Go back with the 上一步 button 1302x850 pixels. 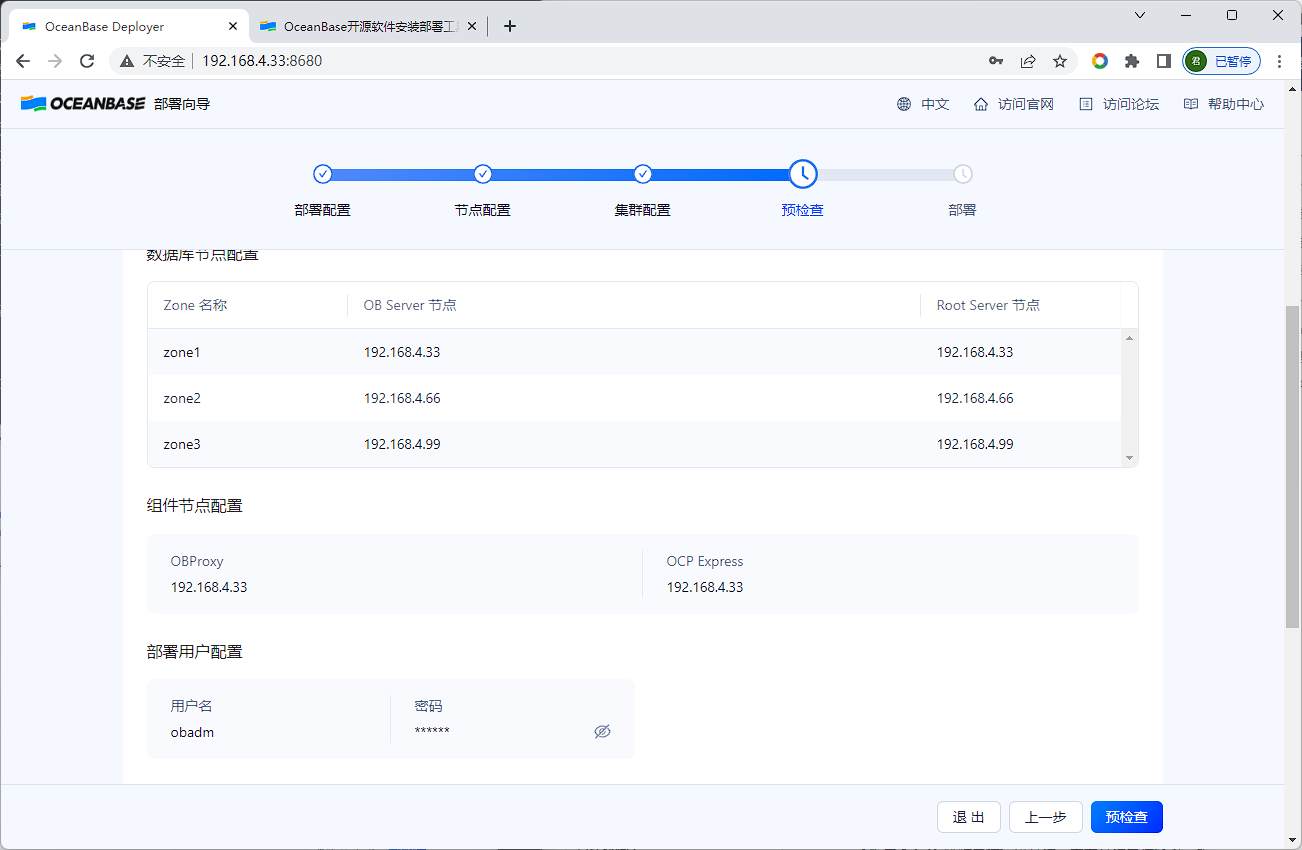(x=1046, y=817)
